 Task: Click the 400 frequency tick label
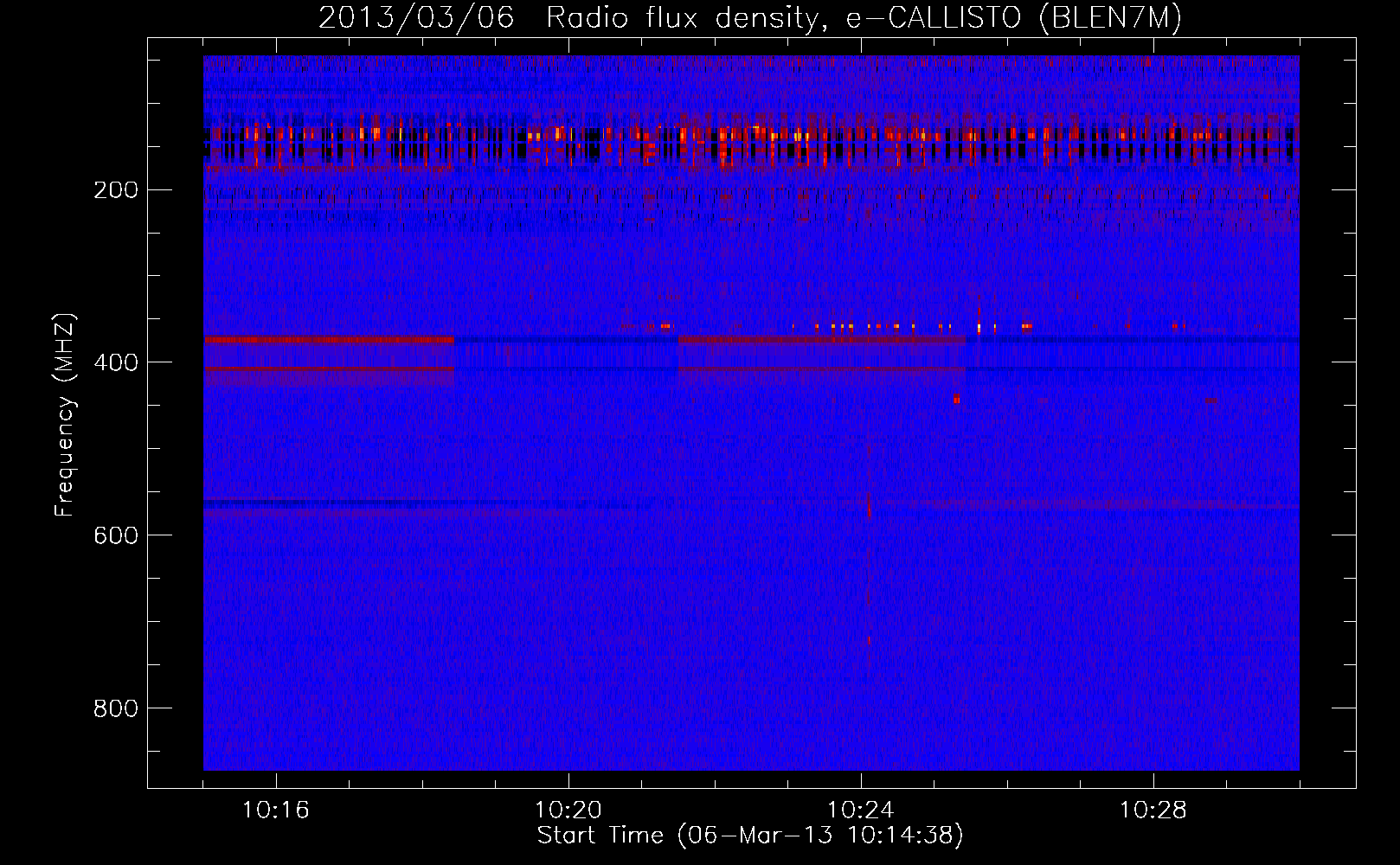[x=115, y=362]
